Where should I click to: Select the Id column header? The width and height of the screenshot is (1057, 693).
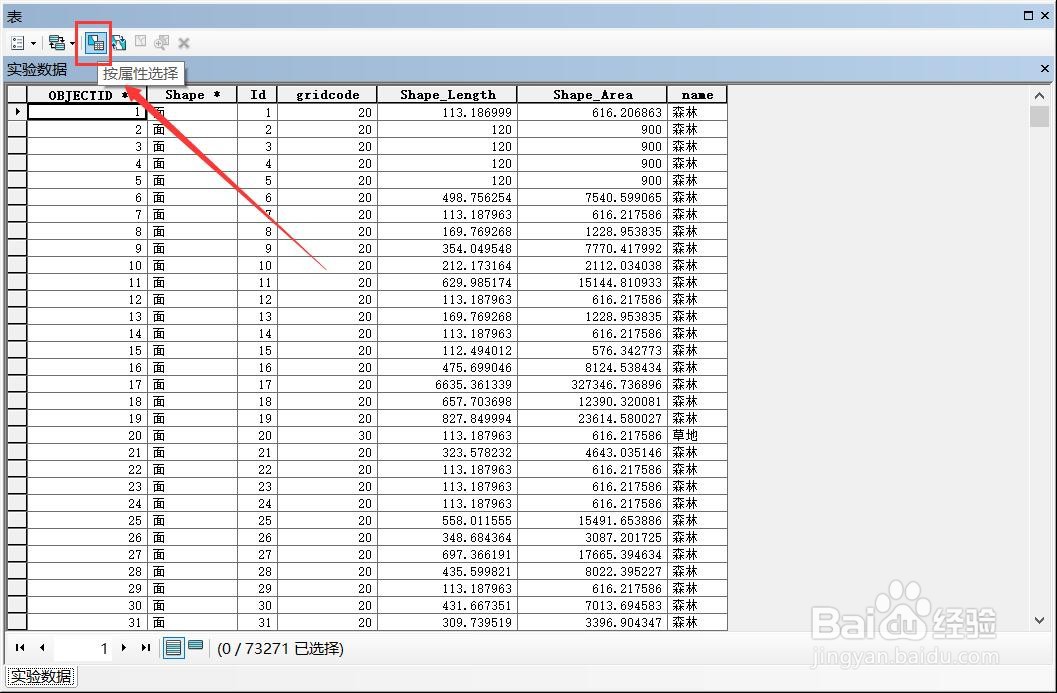[x=258, y=94]
